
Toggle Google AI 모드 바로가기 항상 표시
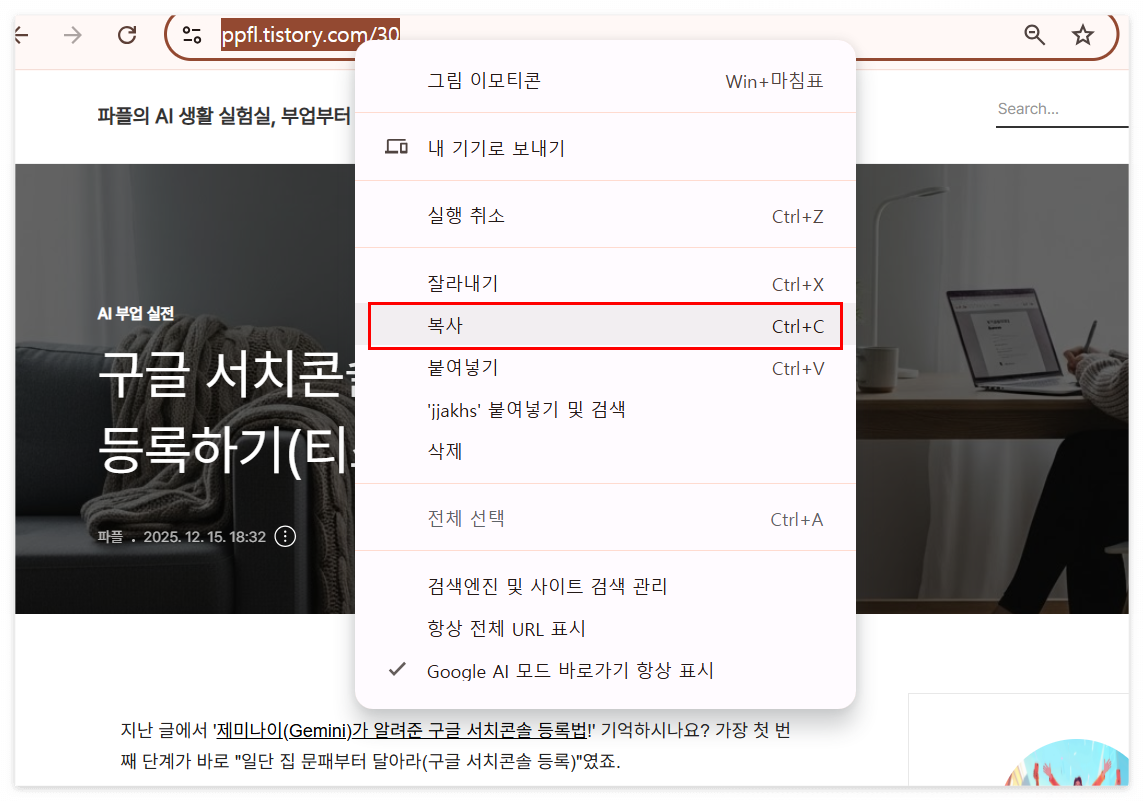coord(571,671)
